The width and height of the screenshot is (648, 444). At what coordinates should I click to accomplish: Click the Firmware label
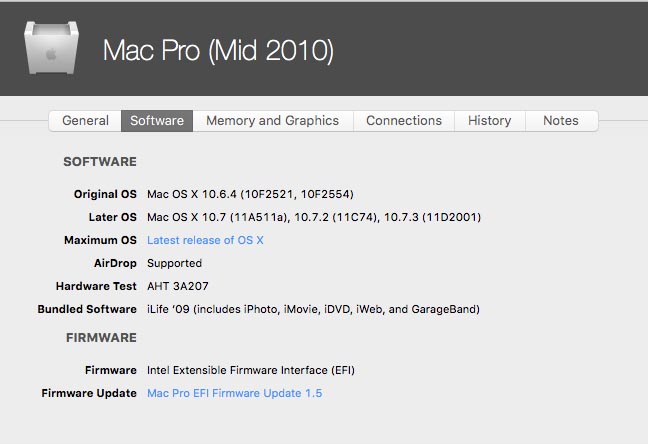coord(110,370)
